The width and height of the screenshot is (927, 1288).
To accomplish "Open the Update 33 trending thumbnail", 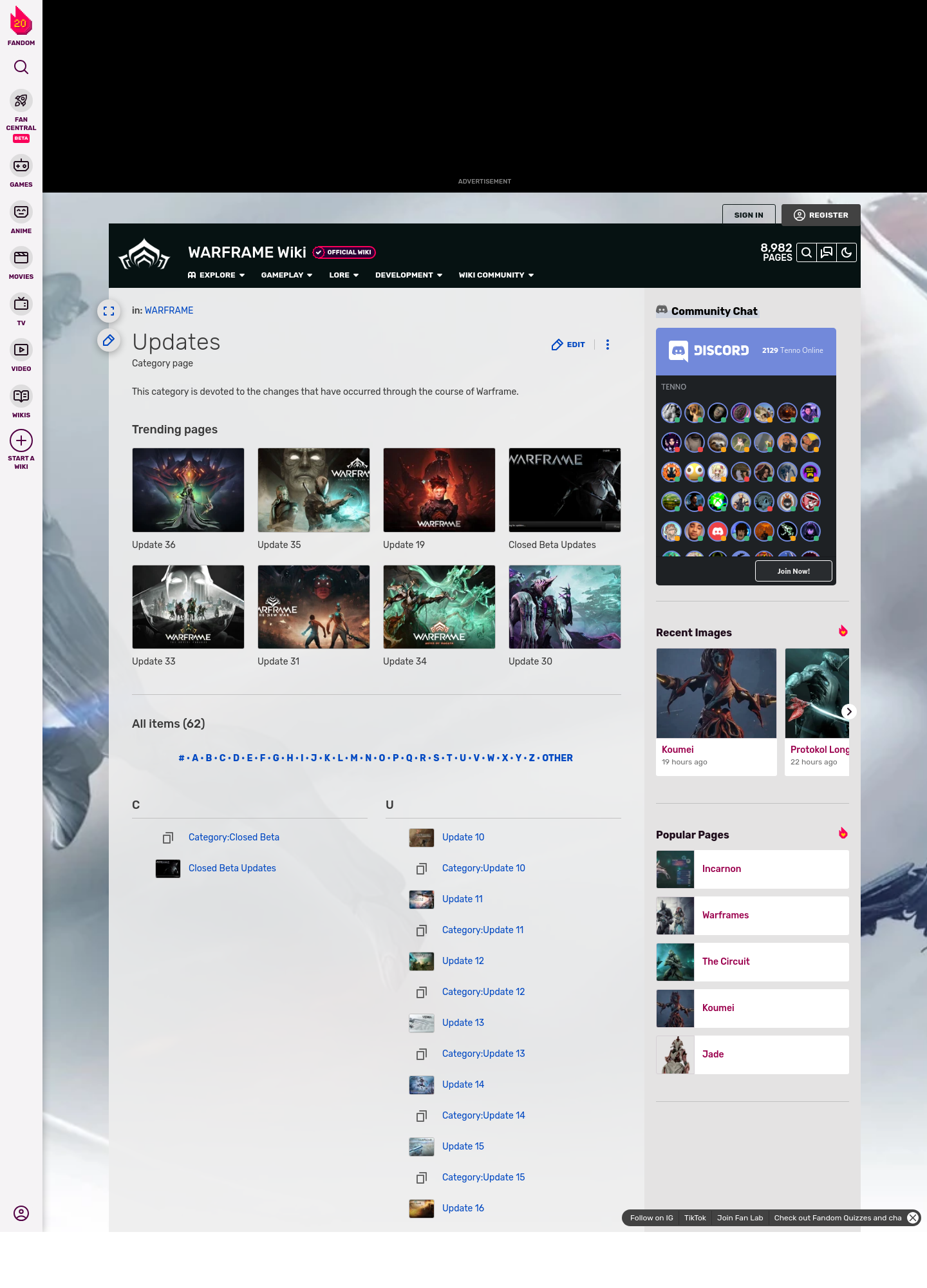I will tap(188, 607).
